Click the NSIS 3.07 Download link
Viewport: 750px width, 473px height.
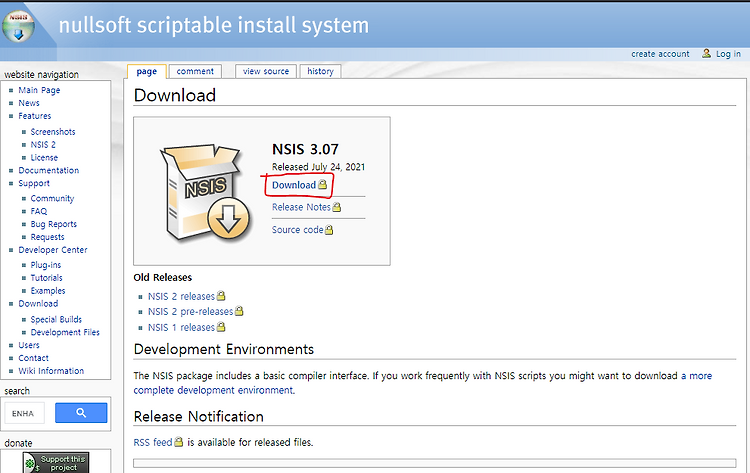294,185
